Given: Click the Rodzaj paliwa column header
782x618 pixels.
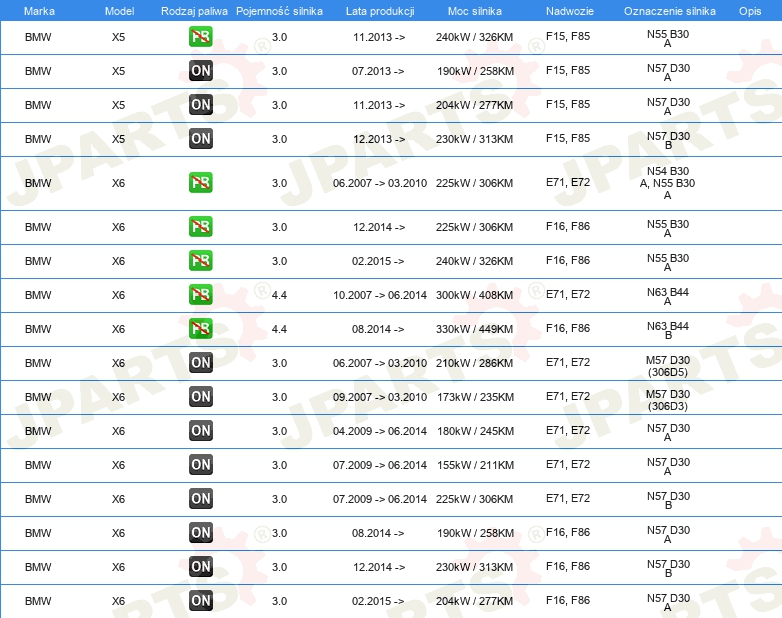Looking at the screenshot, I should (x=194, y=11).
